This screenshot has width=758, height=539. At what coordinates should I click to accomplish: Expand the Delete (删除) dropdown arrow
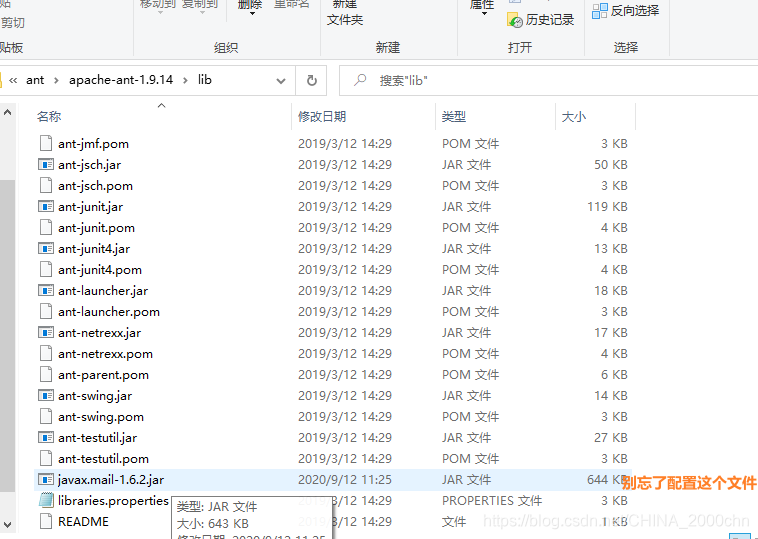click(x=252, y=14)
